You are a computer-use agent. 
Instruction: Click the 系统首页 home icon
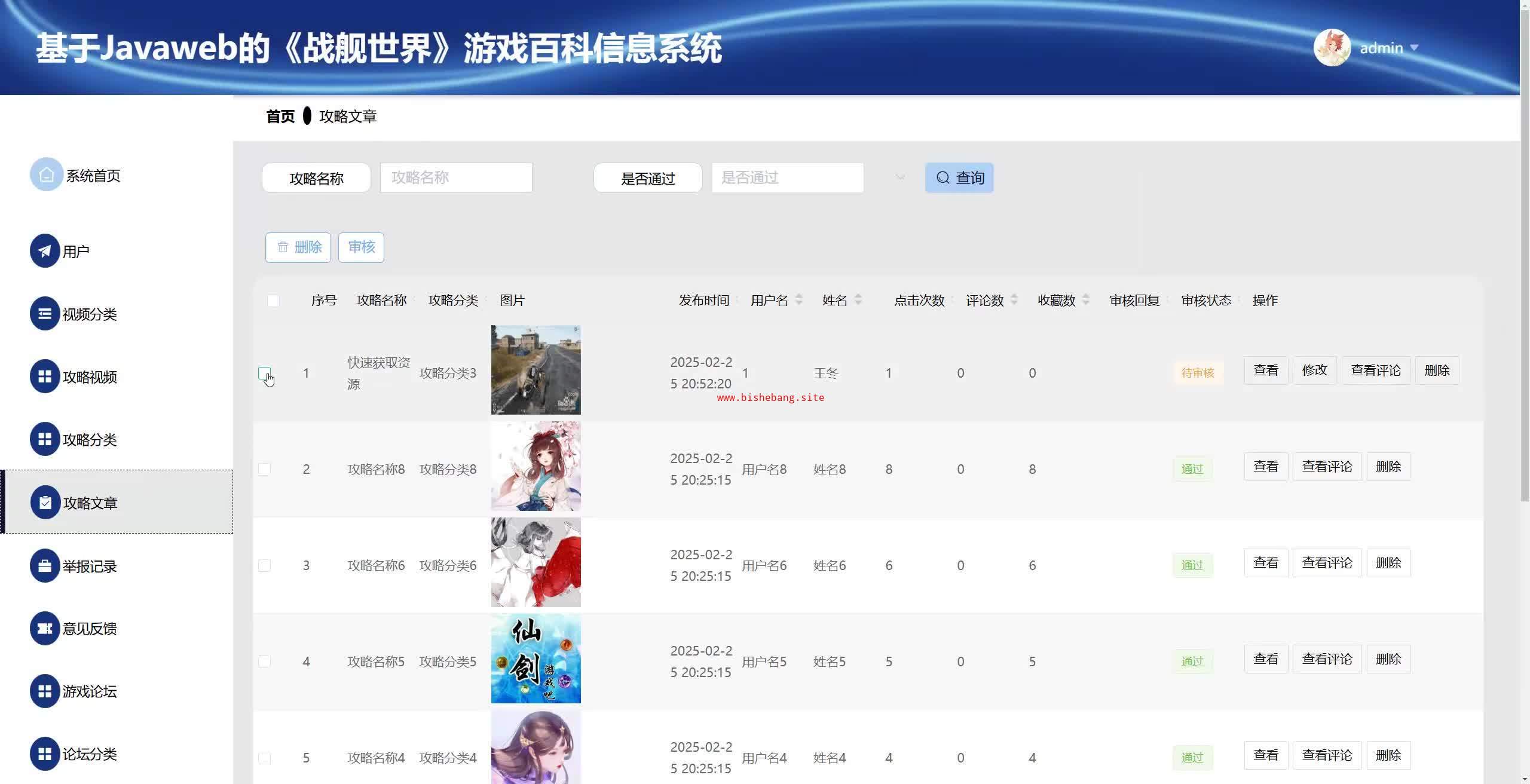[46, 174]
